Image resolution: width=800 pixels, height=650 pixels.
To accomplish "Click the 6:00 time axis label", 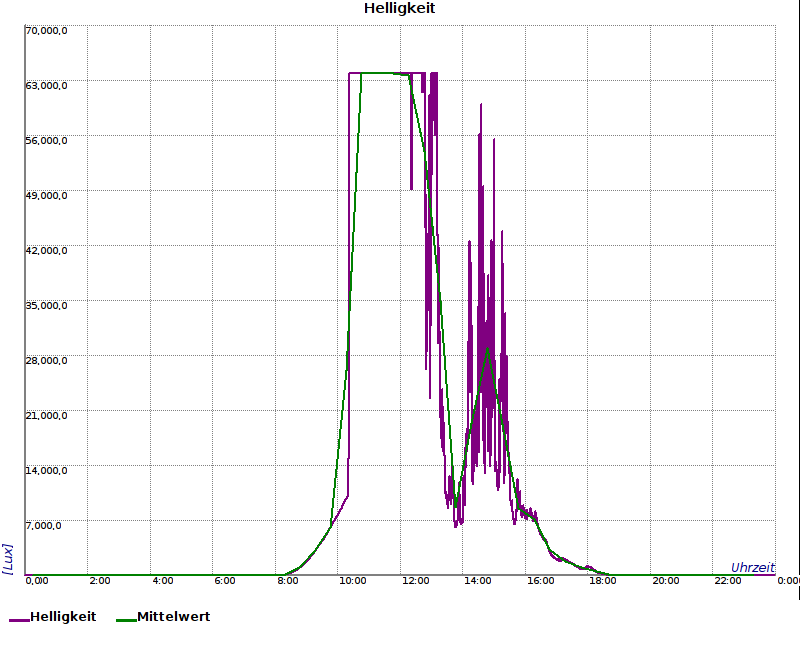I will (224, 581).
